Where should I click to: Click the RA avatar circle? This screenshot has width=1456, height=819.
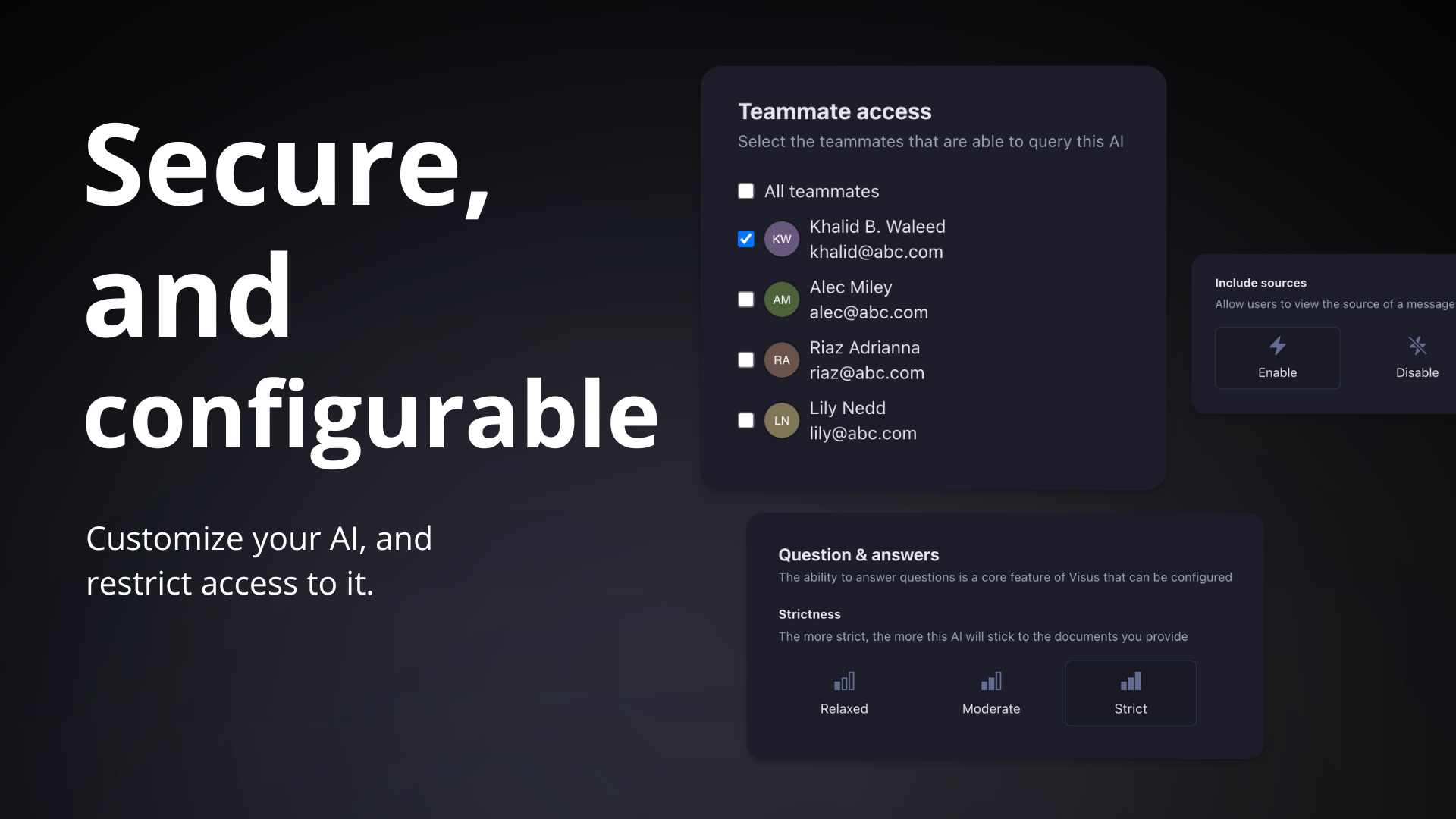coord(782,360)
